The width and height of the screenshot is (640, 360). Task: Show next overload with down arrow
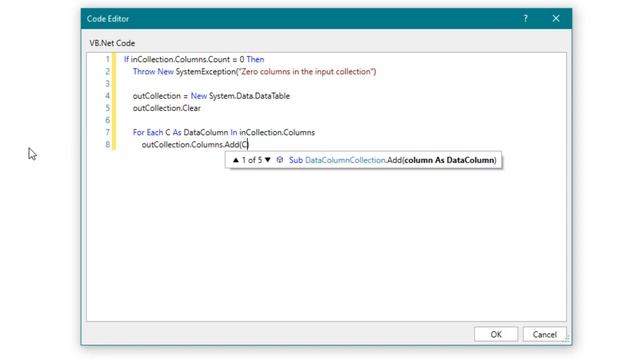pyautogui.click(x=268, y=160)
